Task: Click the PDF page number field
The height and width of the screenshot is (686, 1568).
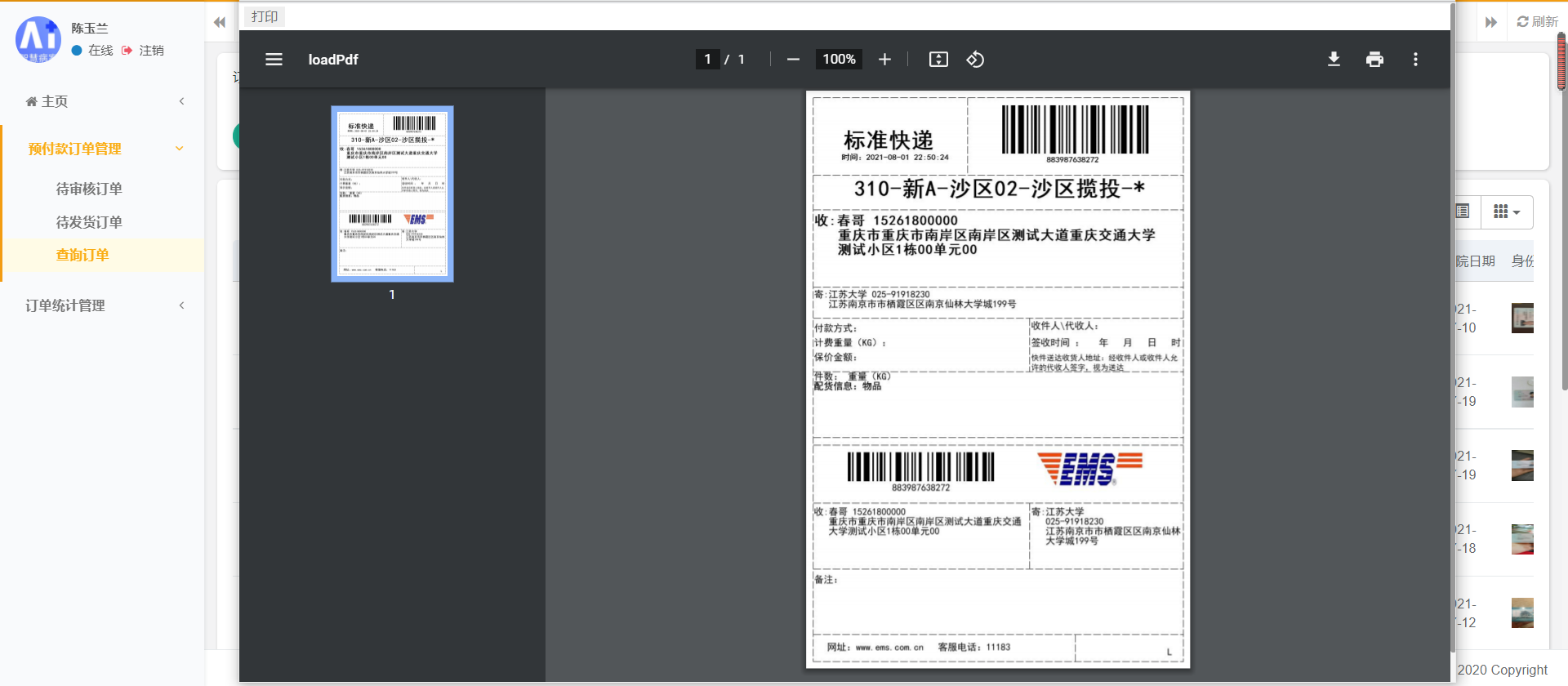Action: pos(707,60)
